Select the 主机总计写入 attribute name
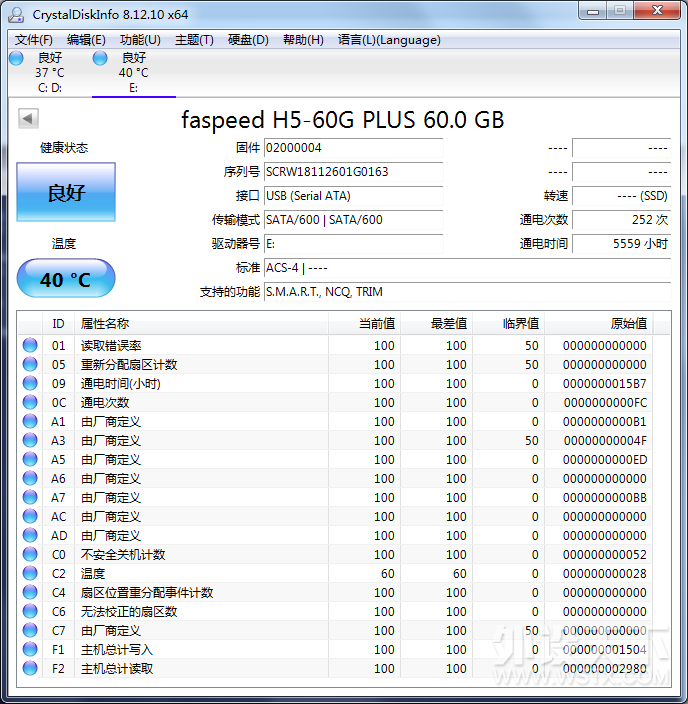The height and width of the screenshot is (704, 688). pyautogui.click(x=117, y=650)
